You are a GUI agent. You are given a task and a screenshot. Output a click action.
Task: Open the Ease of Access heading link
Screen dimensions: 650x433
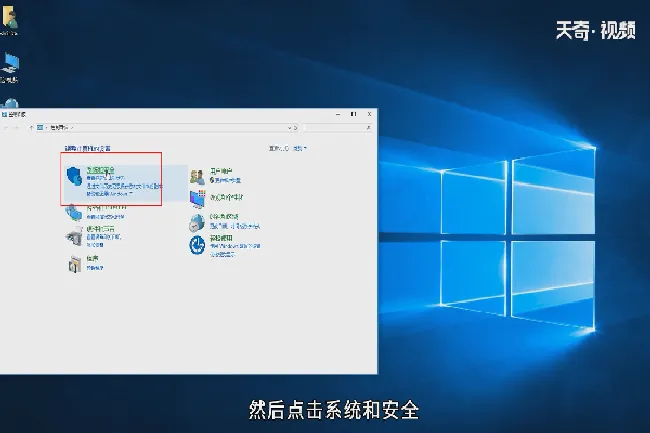(x=221, y=238)
